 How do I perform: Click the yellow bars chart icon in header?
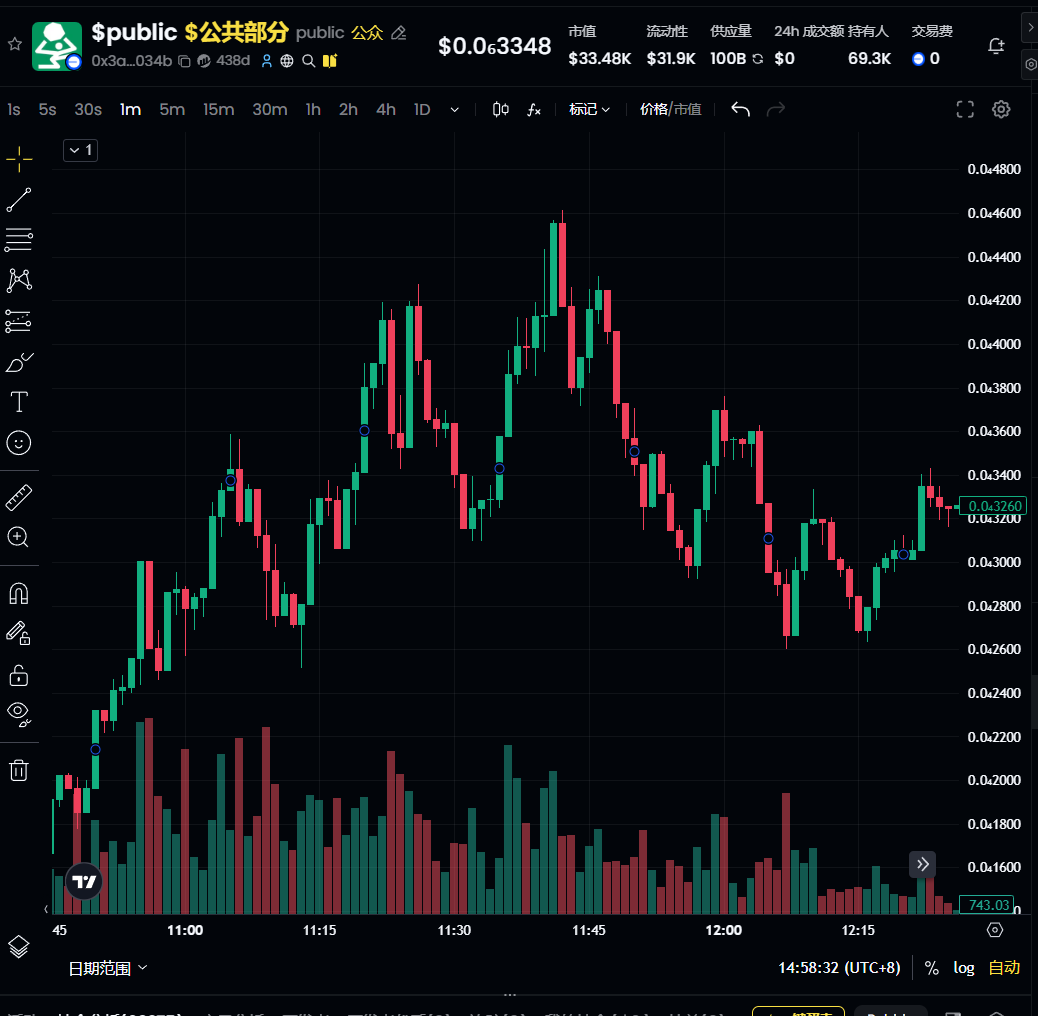pos(330,62)
